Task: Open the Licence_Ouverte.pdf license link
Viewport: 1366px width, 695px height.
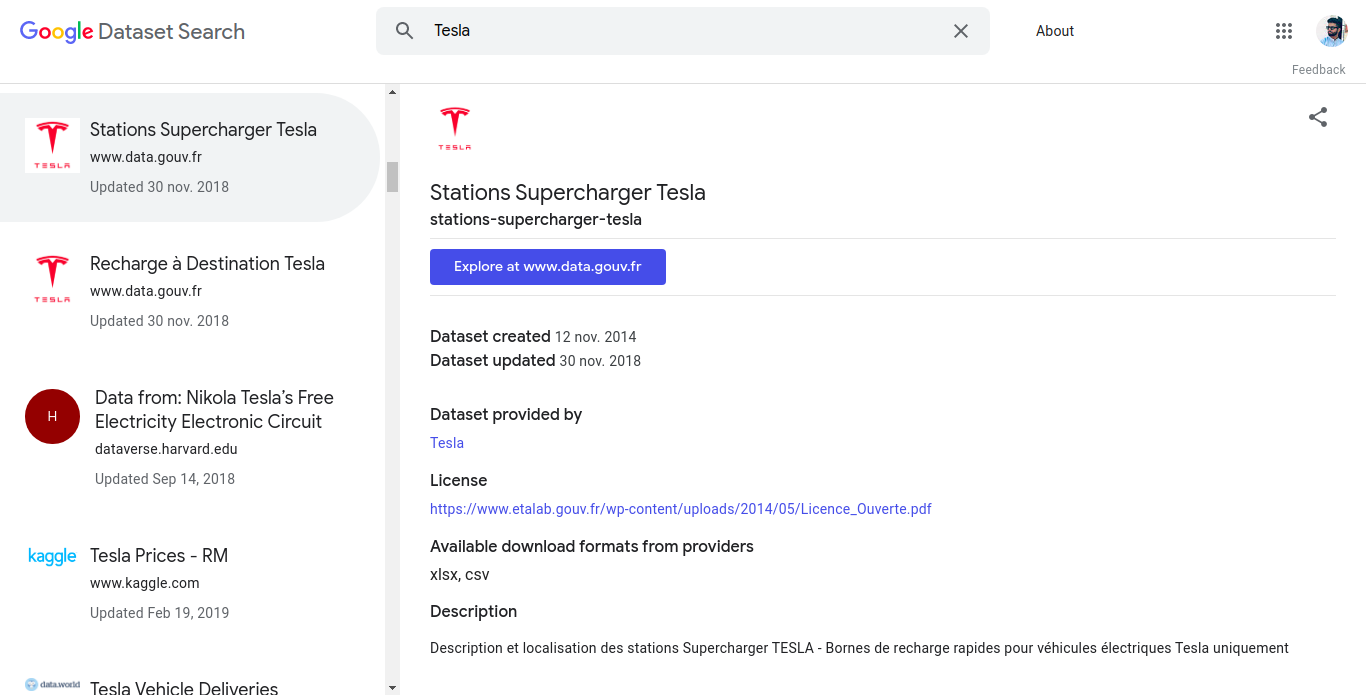Action: tap(681, 509)
